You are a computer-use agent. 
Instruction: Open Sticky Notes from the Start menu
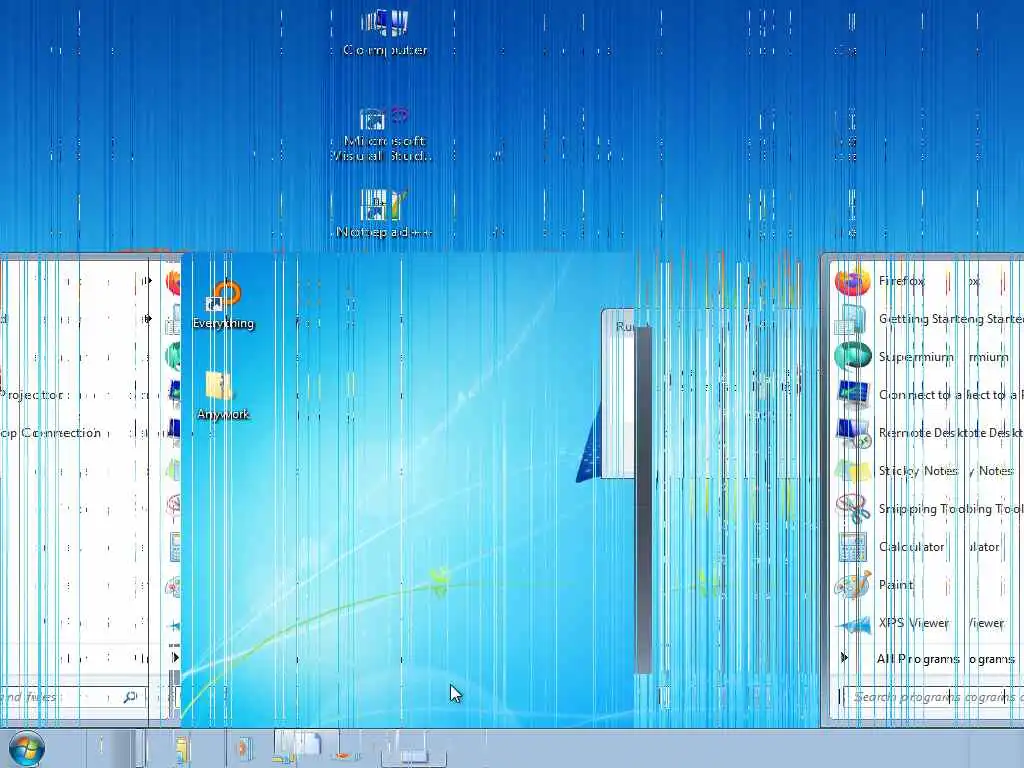(927, 471)
